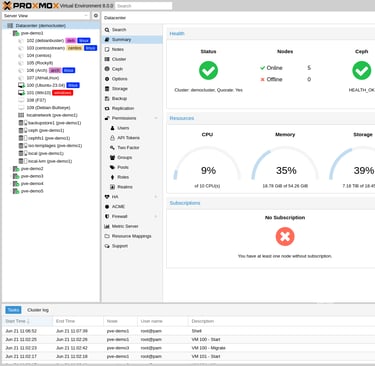Click the Pools tag icon
The height and width of the screenshot is (366, 375).
point(112,167)
